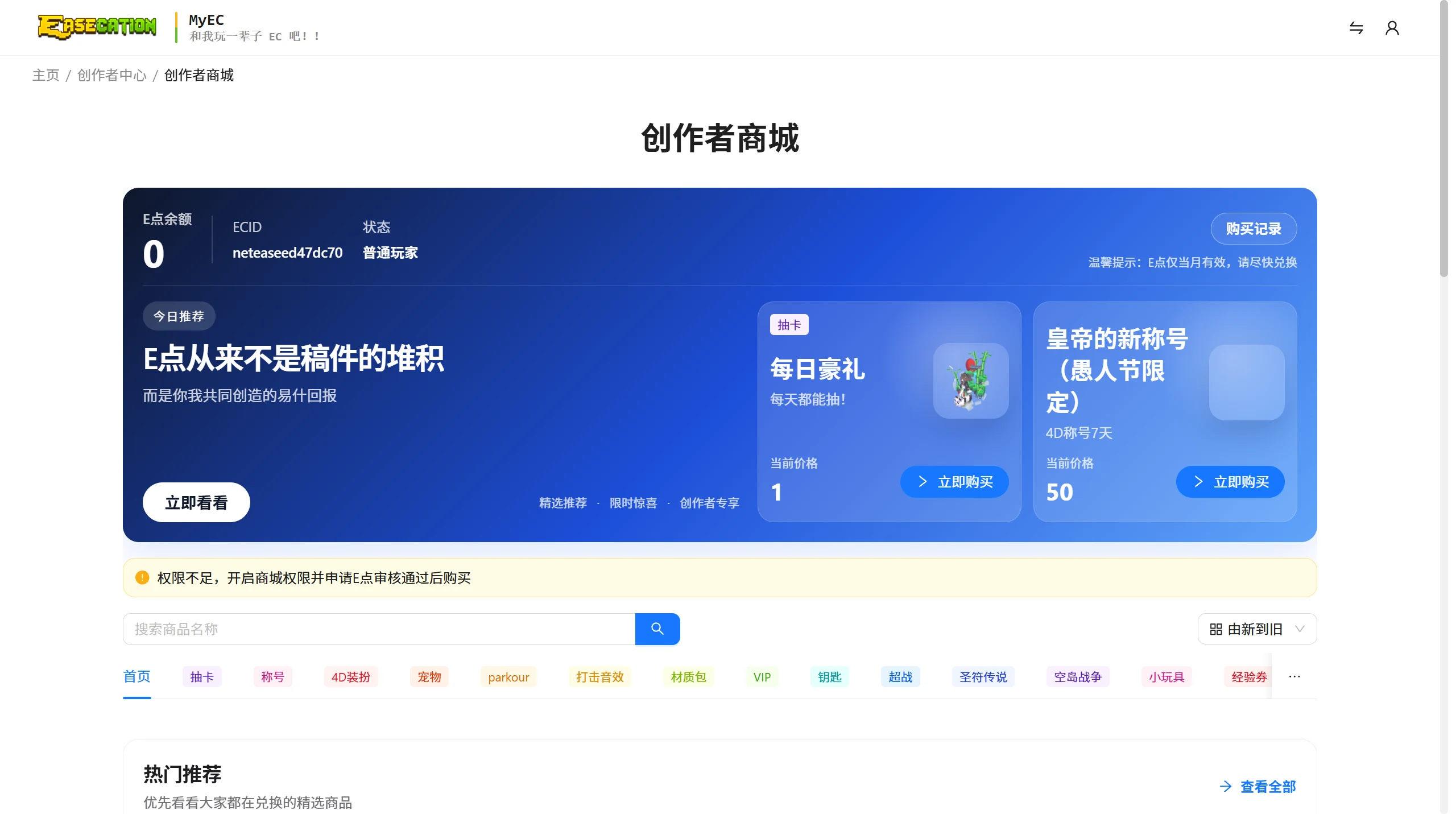Screen dimensions: 1456x814
Task: Click the 皇帝的新称号（愚人节限定）title
Action: click(1117, 371)
